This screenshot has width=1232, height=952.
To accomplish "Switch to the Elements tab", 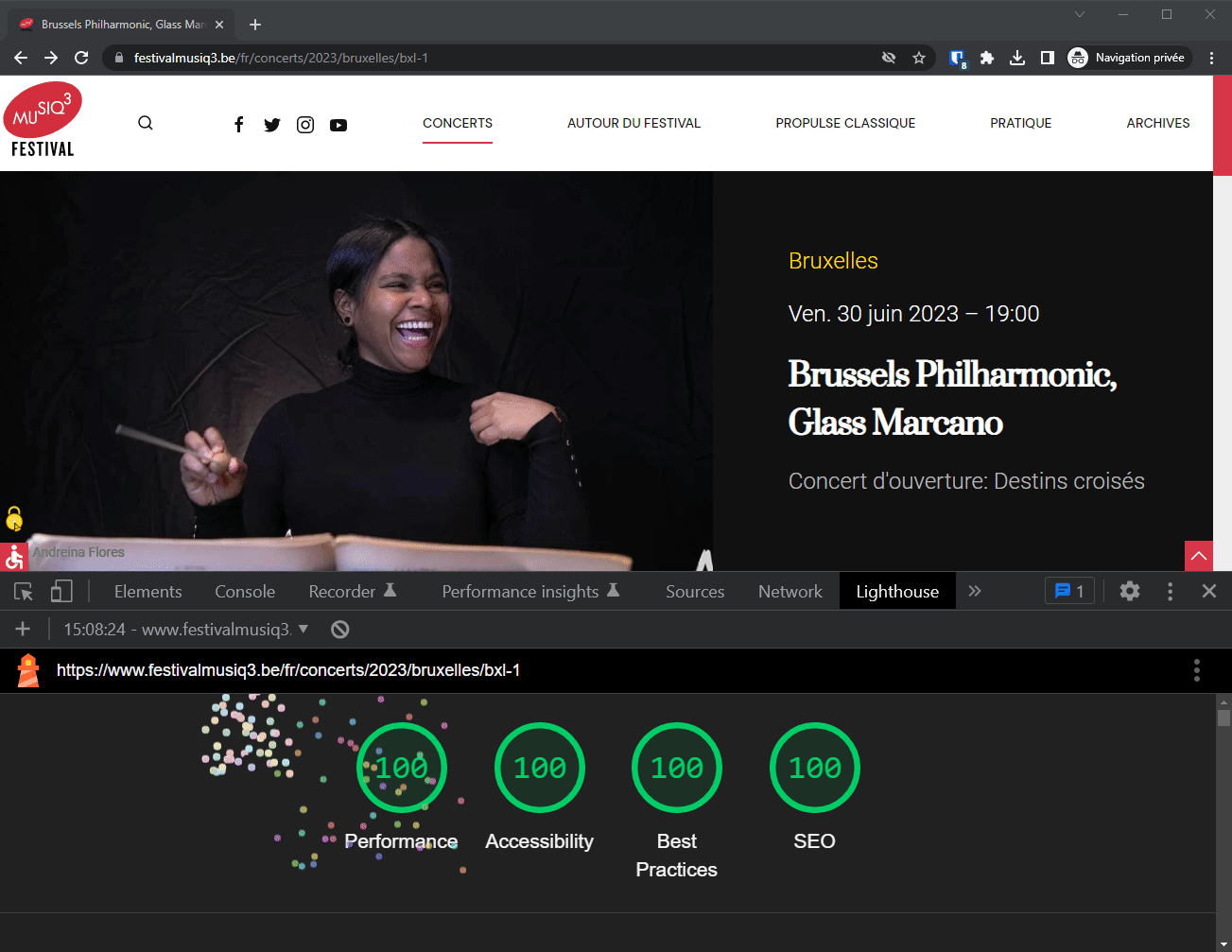I will (148, 592).
